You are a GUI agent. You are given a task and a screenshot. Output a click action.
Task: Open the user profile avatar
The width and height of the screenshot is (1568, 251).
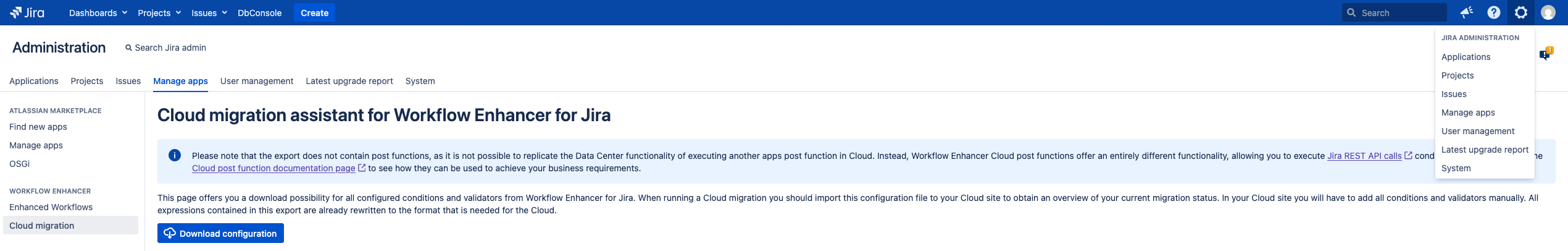1548,12
